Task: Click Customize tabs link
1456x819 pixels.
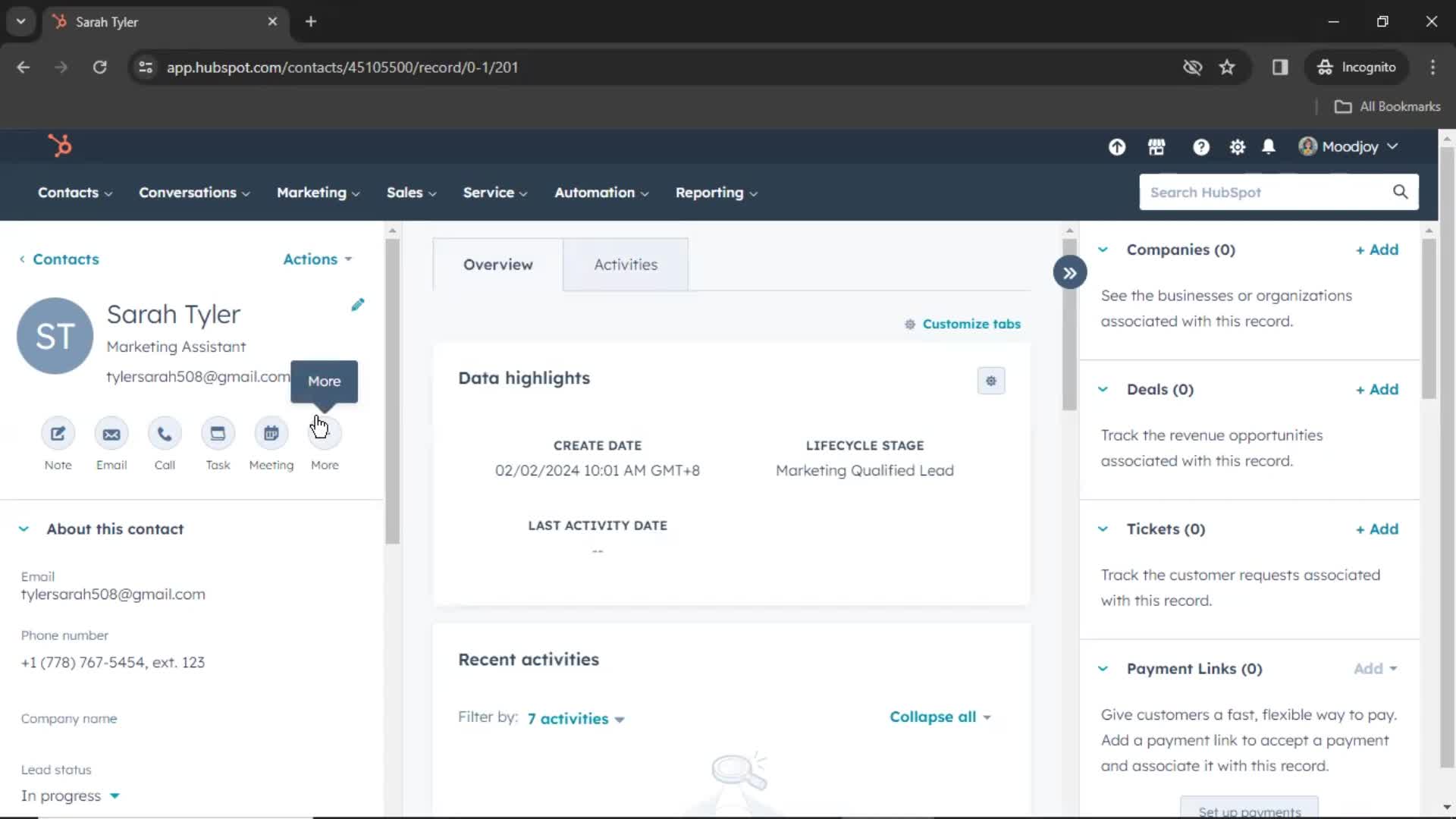Action: click(962, 323)
